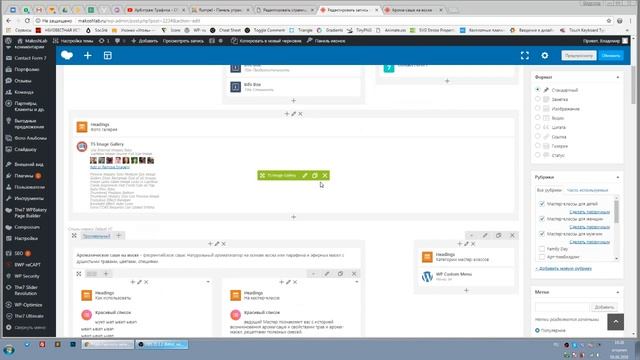Select the Стандартный post format
This screenshot has height=360, width=640.
pos(538,89)
